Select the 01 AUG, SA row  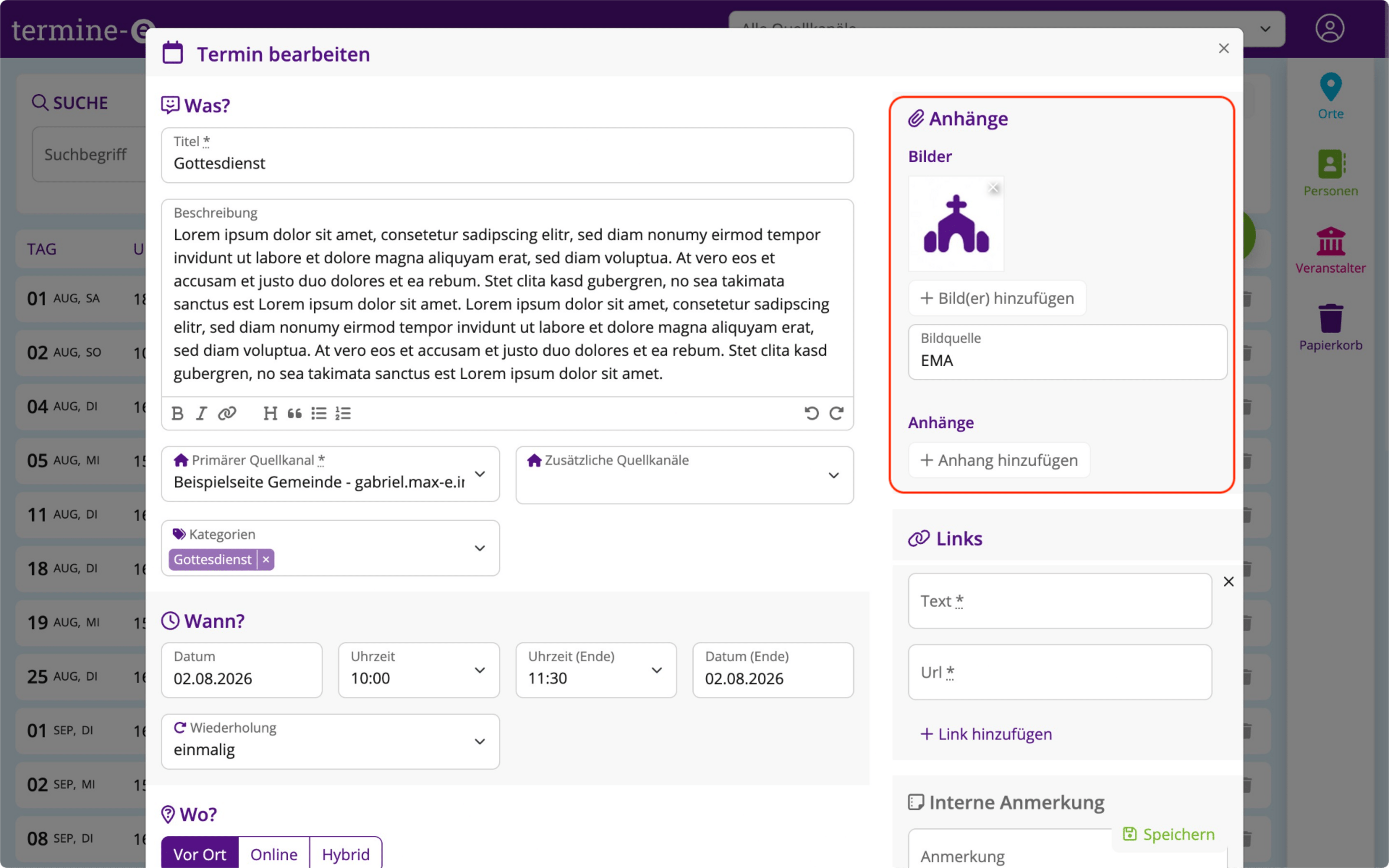point(80,299)
